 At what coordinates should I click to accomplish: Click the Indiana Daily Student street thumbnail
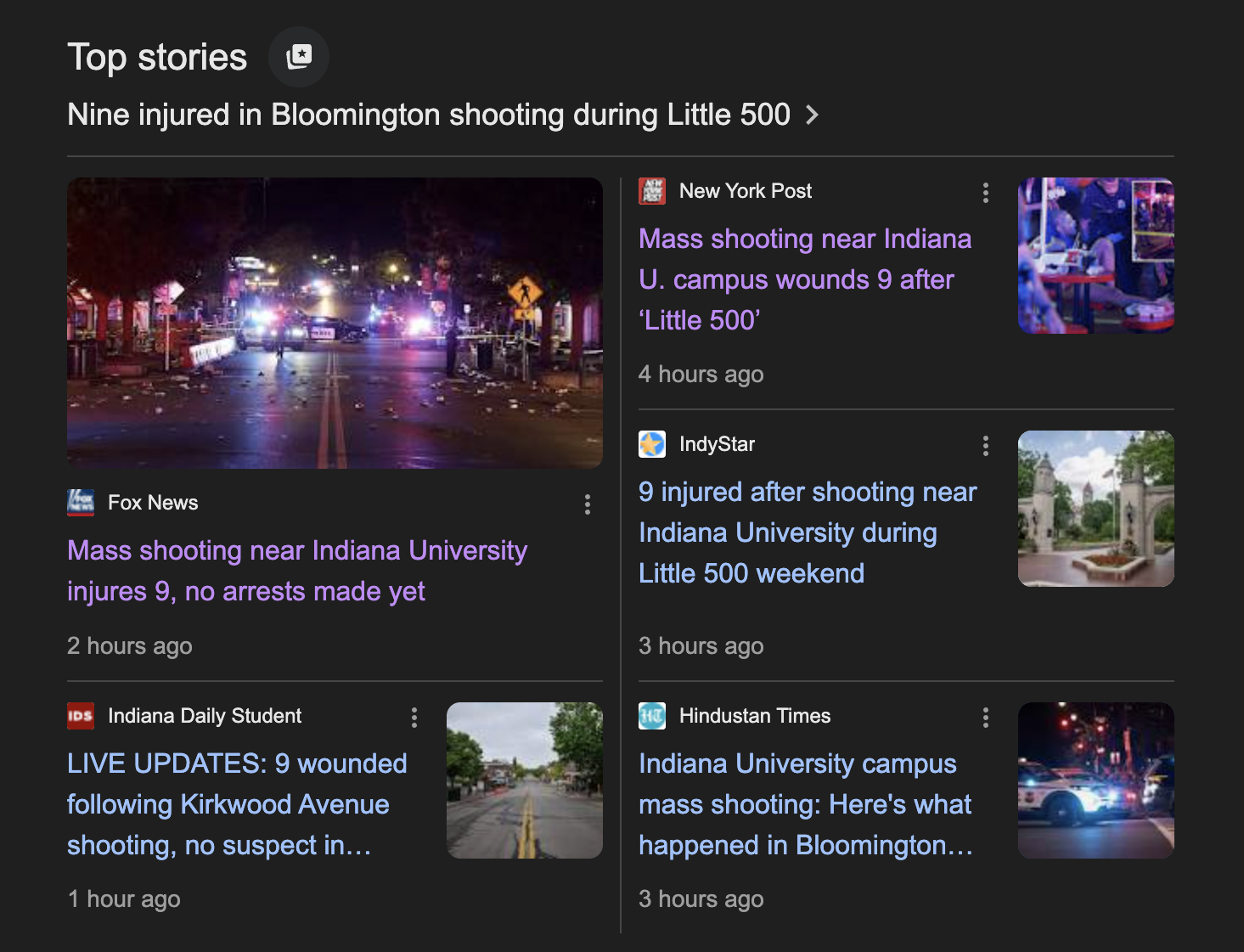coord(525,780)
